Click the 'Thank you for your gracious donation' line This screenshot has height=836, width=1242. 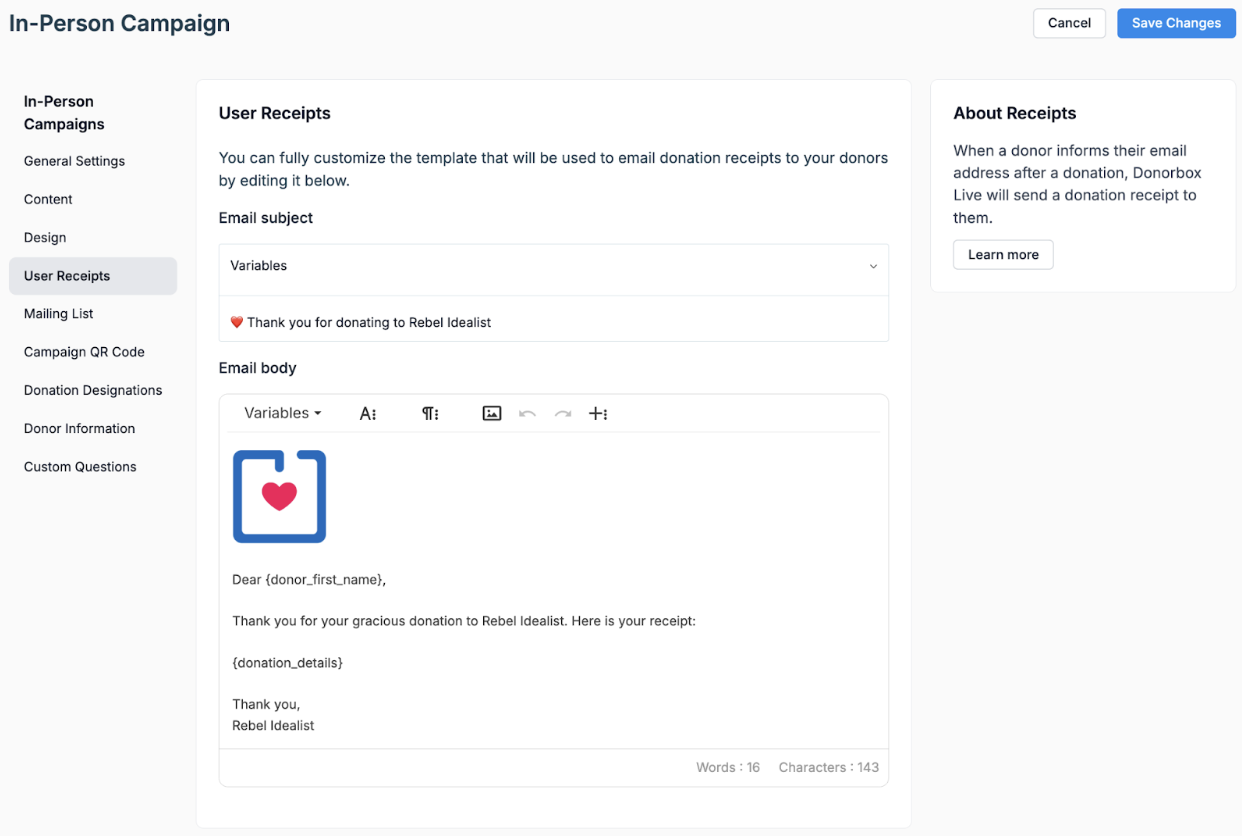click(464, 621)
